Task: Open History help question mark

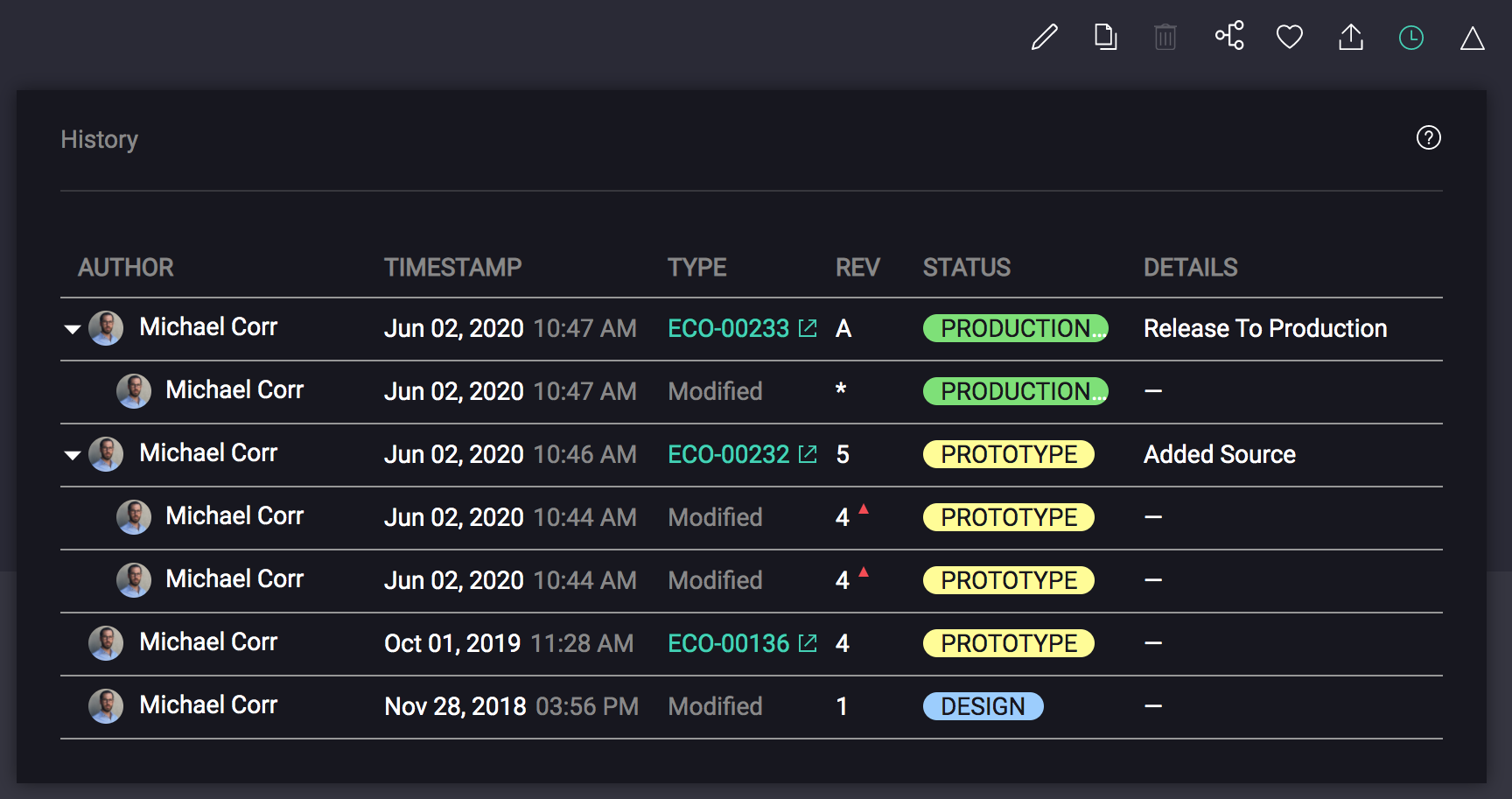Action: tap(1428, 138)
